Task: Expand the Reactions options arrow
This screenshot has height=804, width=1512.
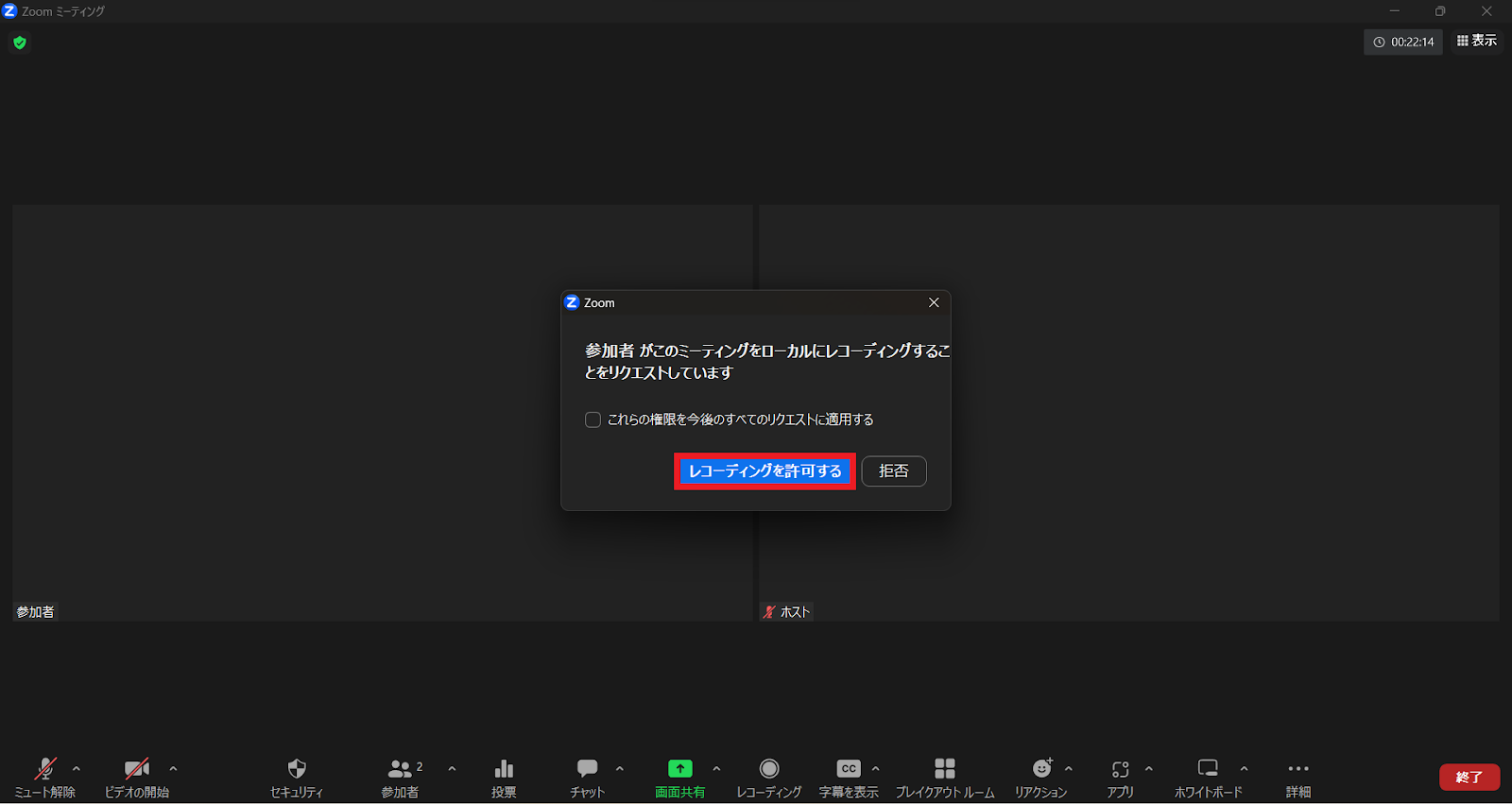Action: [1069, 769]
